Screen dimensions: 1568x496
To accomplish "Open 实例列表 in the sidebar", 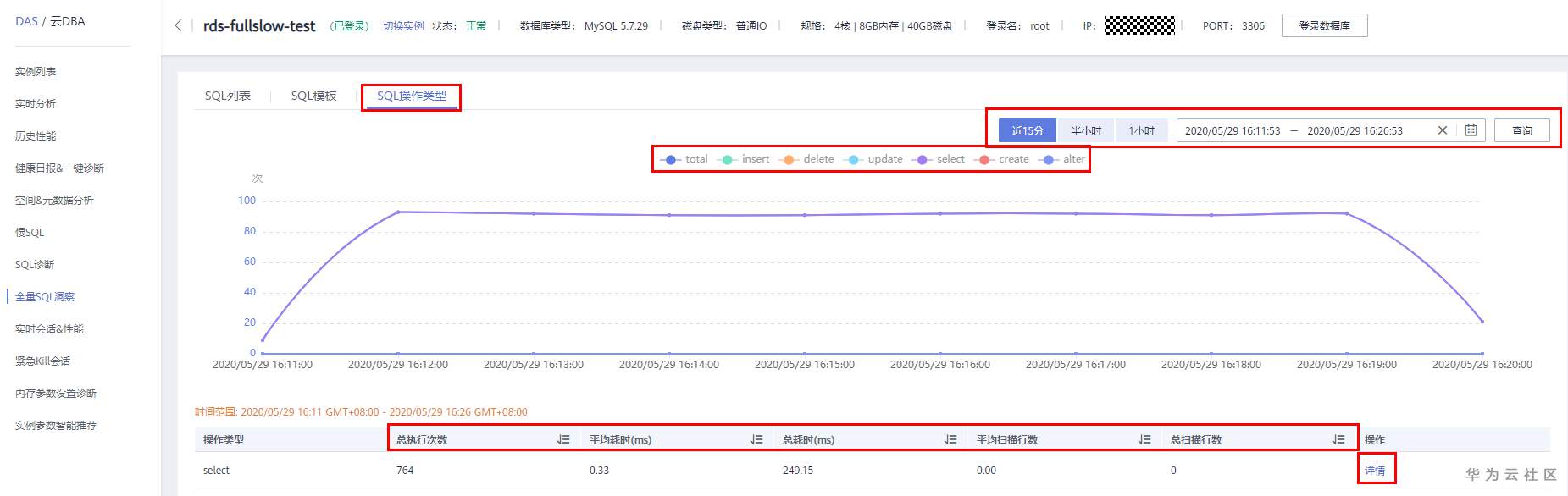I will click(x=36, y=72).
